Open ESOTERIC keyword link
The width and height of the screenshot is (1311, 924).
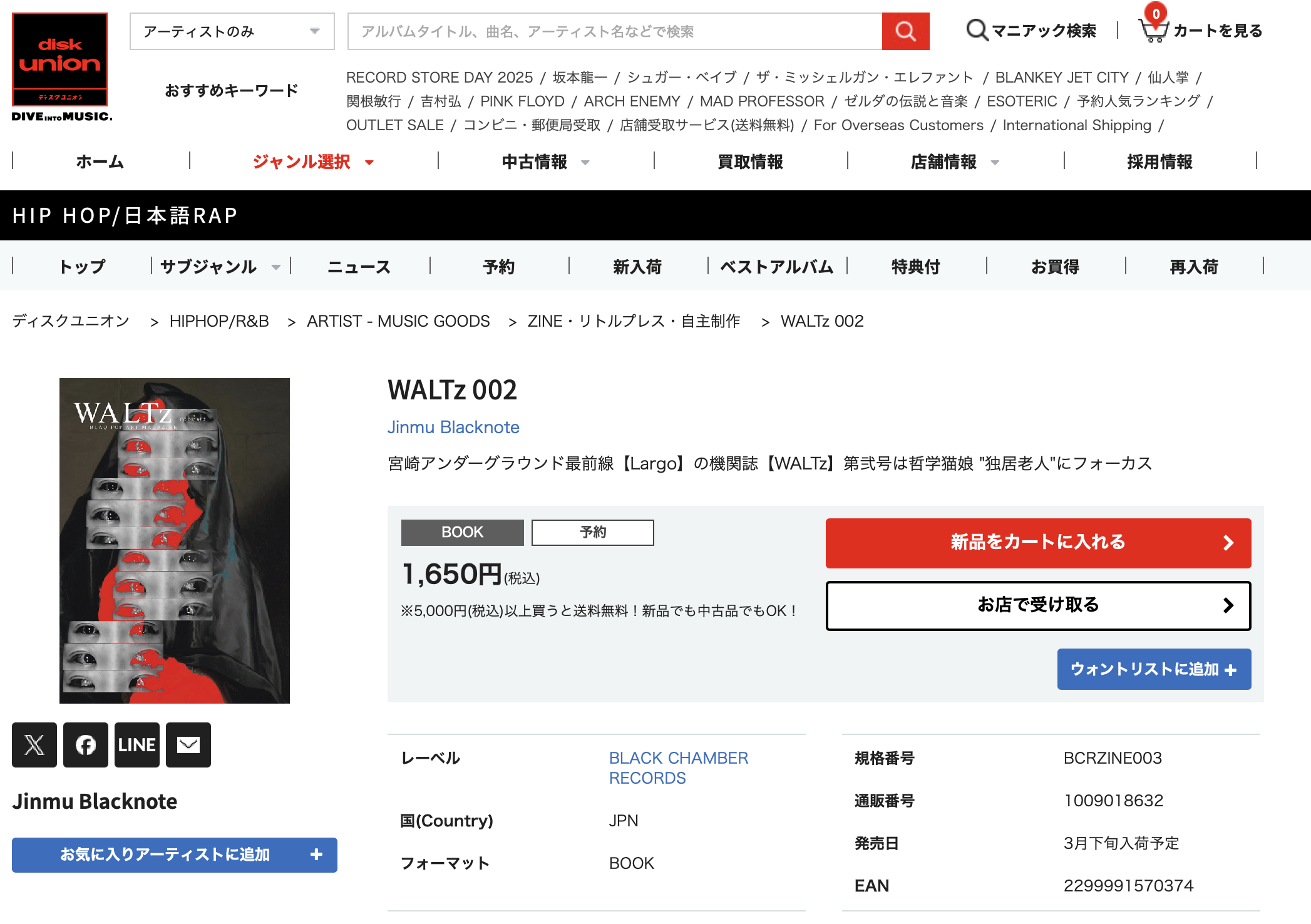point(1022,101)
